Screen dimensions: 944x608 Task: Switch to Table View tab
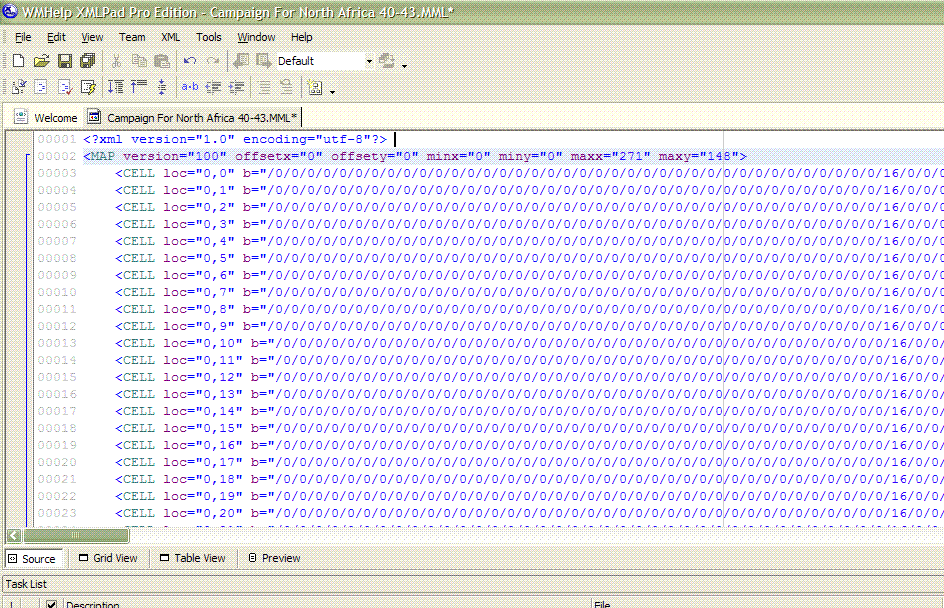click(x=193, y=558)
